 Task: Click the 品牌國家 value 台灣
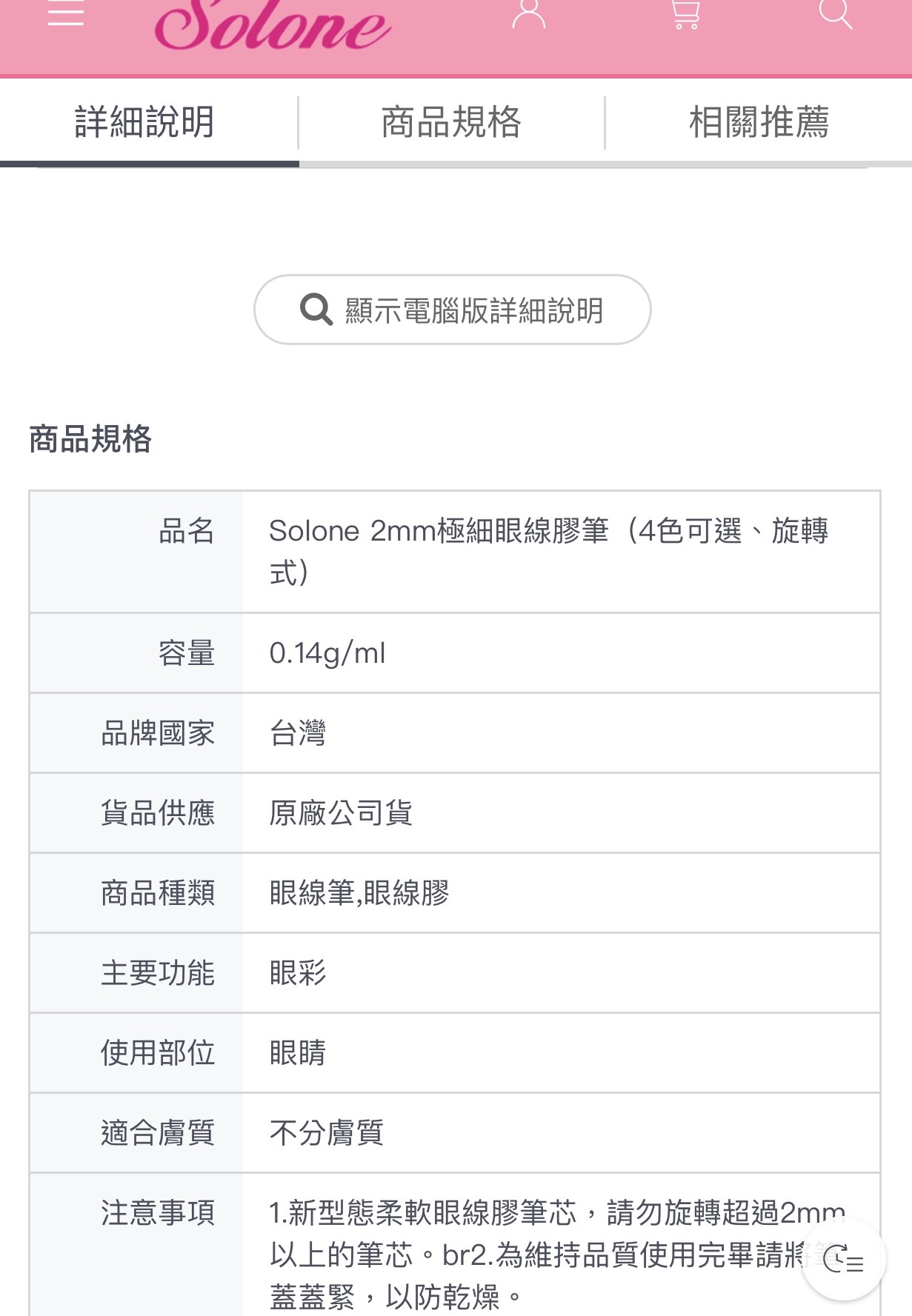298,733
